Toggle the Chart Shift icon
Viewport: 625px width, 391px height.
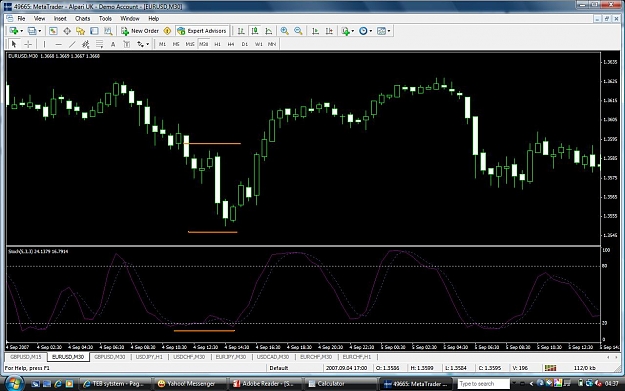pos(329,31)
